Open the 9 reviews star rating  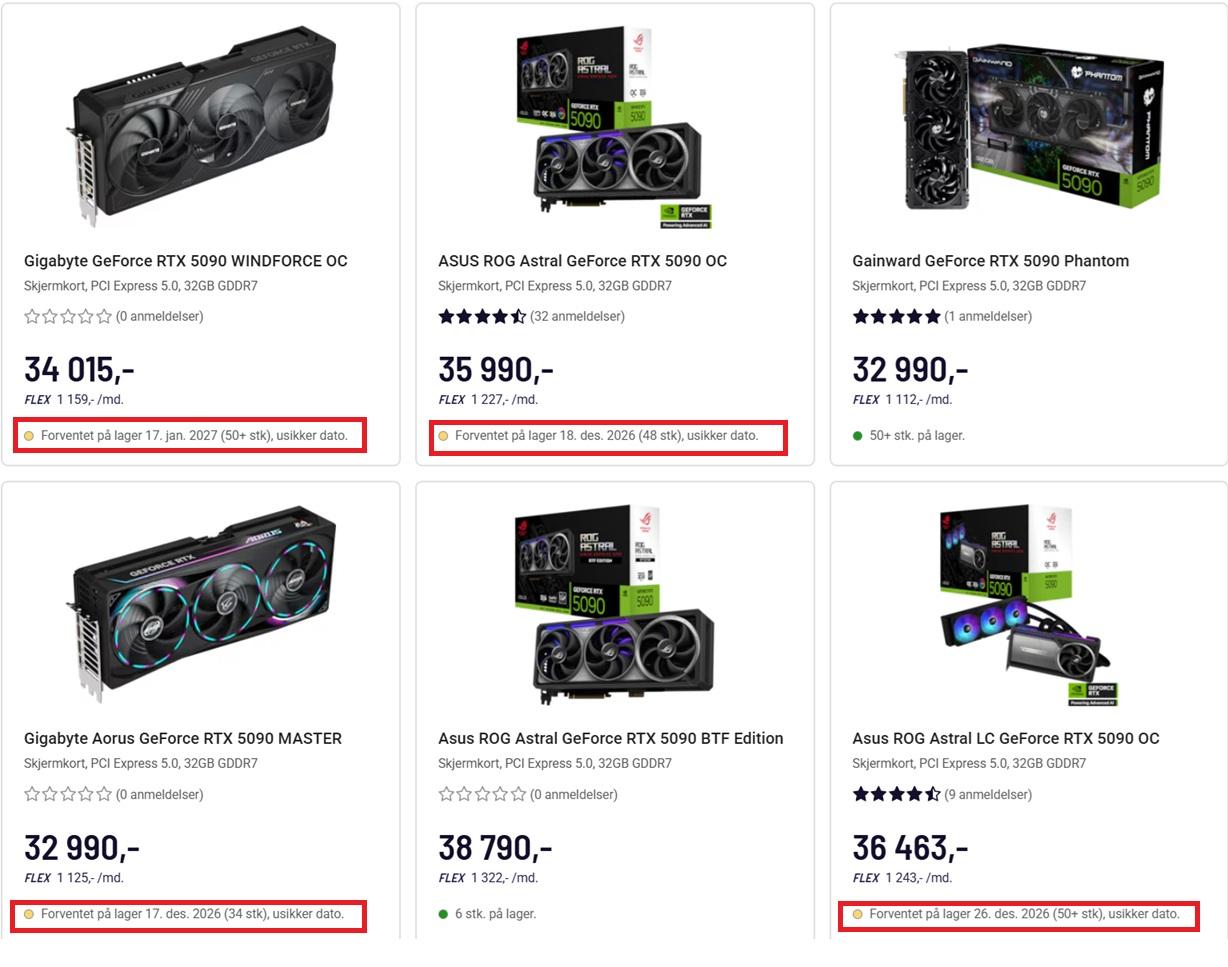pyautogui.click(x=942, y=795)
